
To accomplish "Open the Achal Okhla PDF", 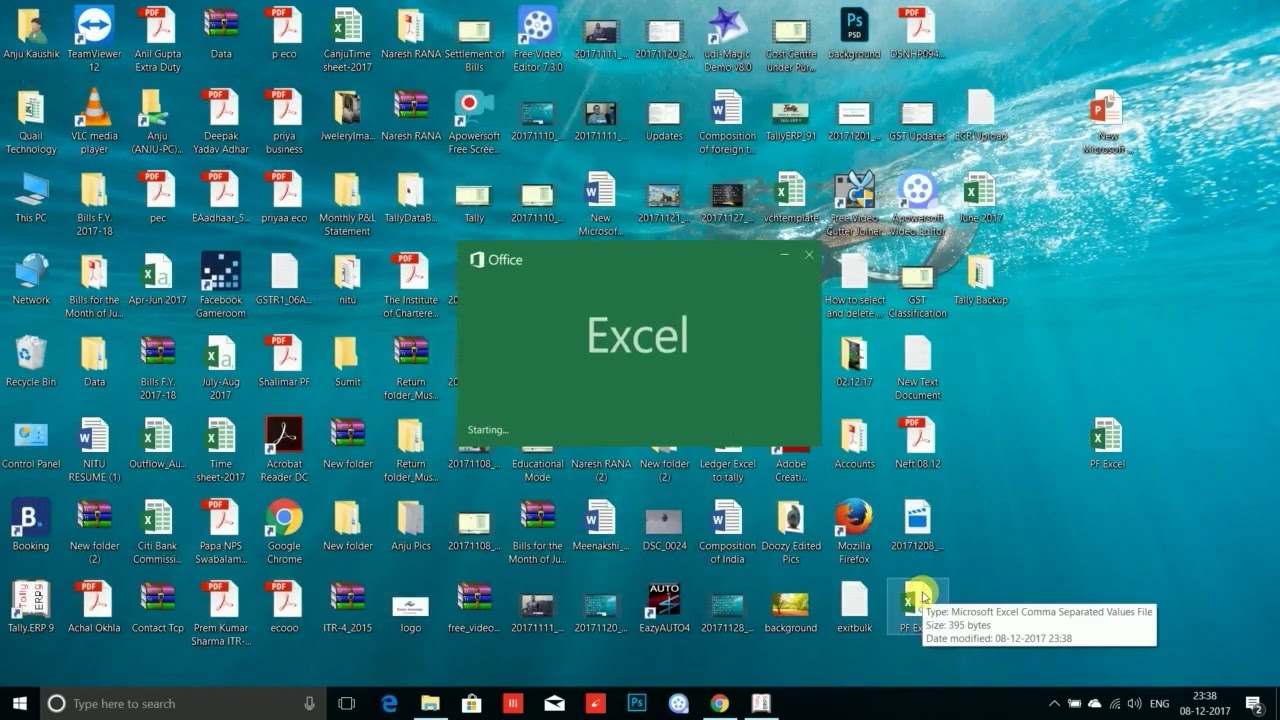I will coord(94,608).
